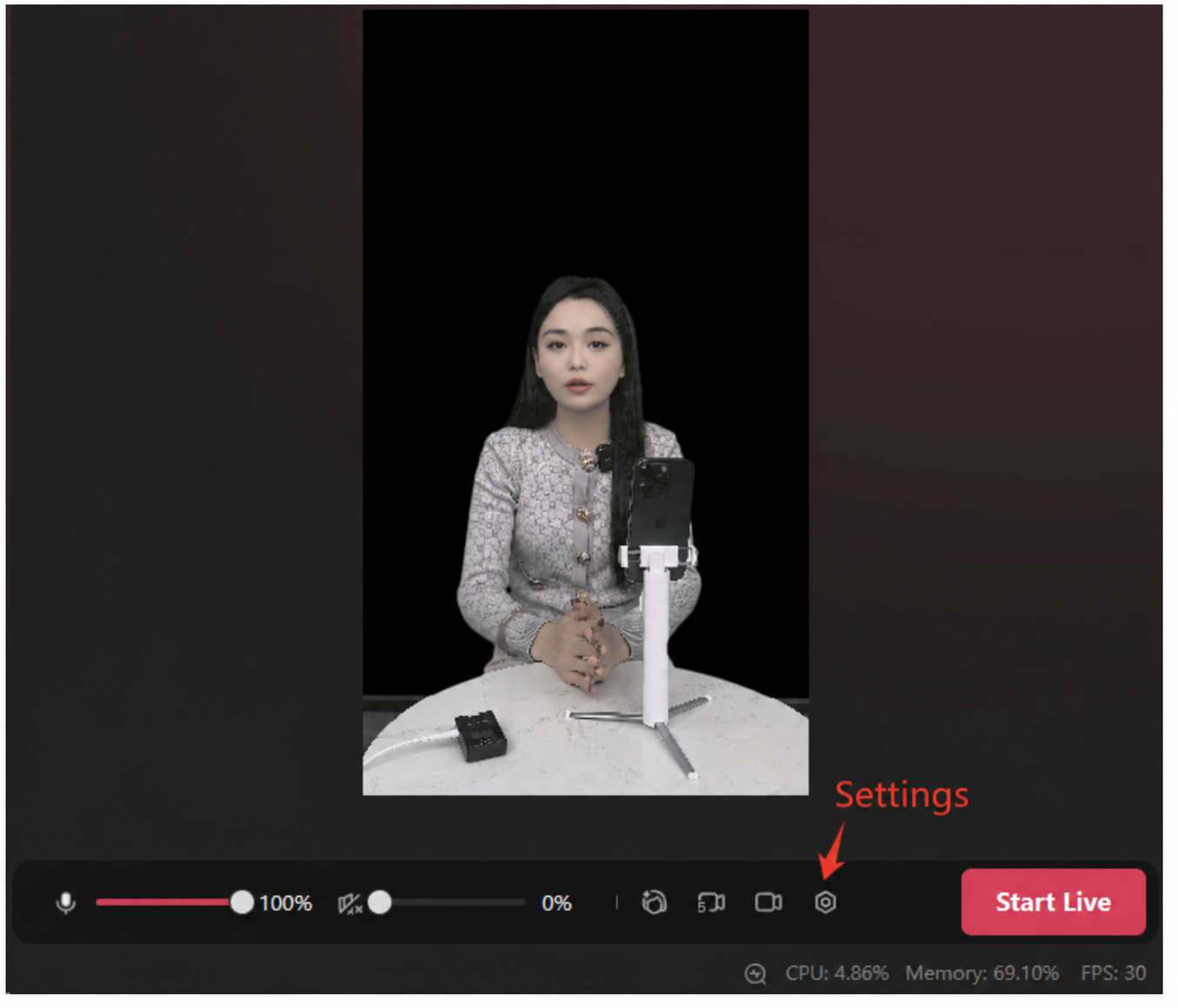Click the muted speaker icon

coord(349,904)
